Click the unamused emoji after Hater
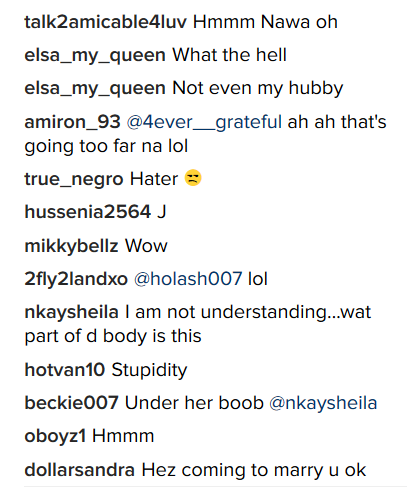This screenshot has width=412, height=491. coord(193,178)
